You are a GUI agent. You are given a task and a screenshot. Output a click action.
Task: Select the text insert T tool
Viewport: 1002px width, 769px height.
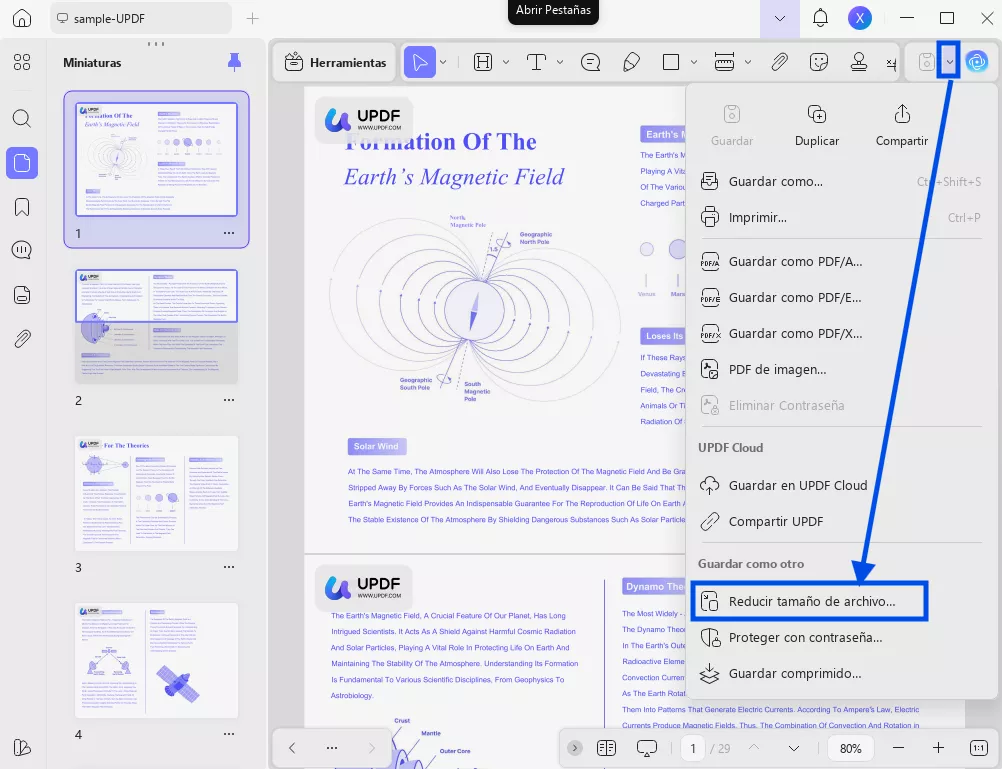[x=536, y=62]
